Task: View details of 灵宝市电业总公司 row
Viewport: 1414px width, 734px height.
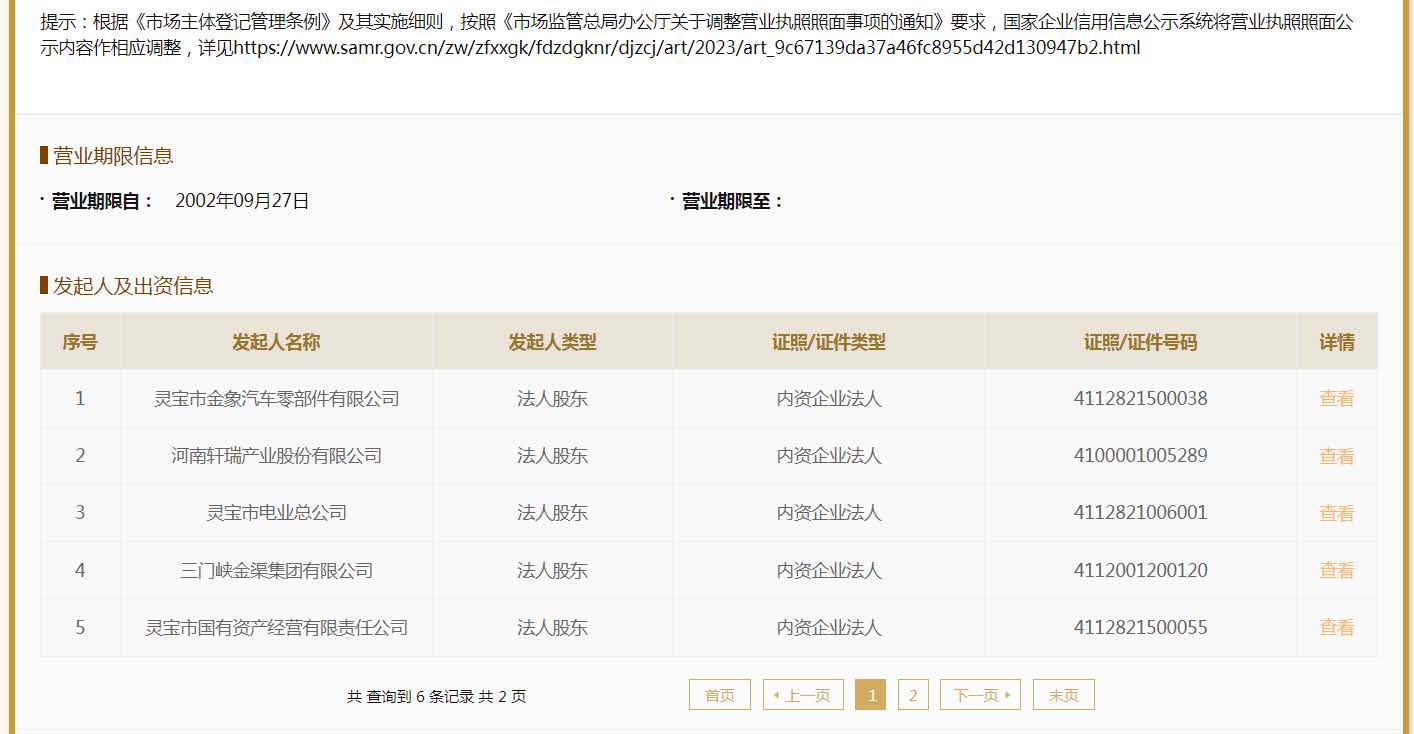Action: tap(1336, 513)
